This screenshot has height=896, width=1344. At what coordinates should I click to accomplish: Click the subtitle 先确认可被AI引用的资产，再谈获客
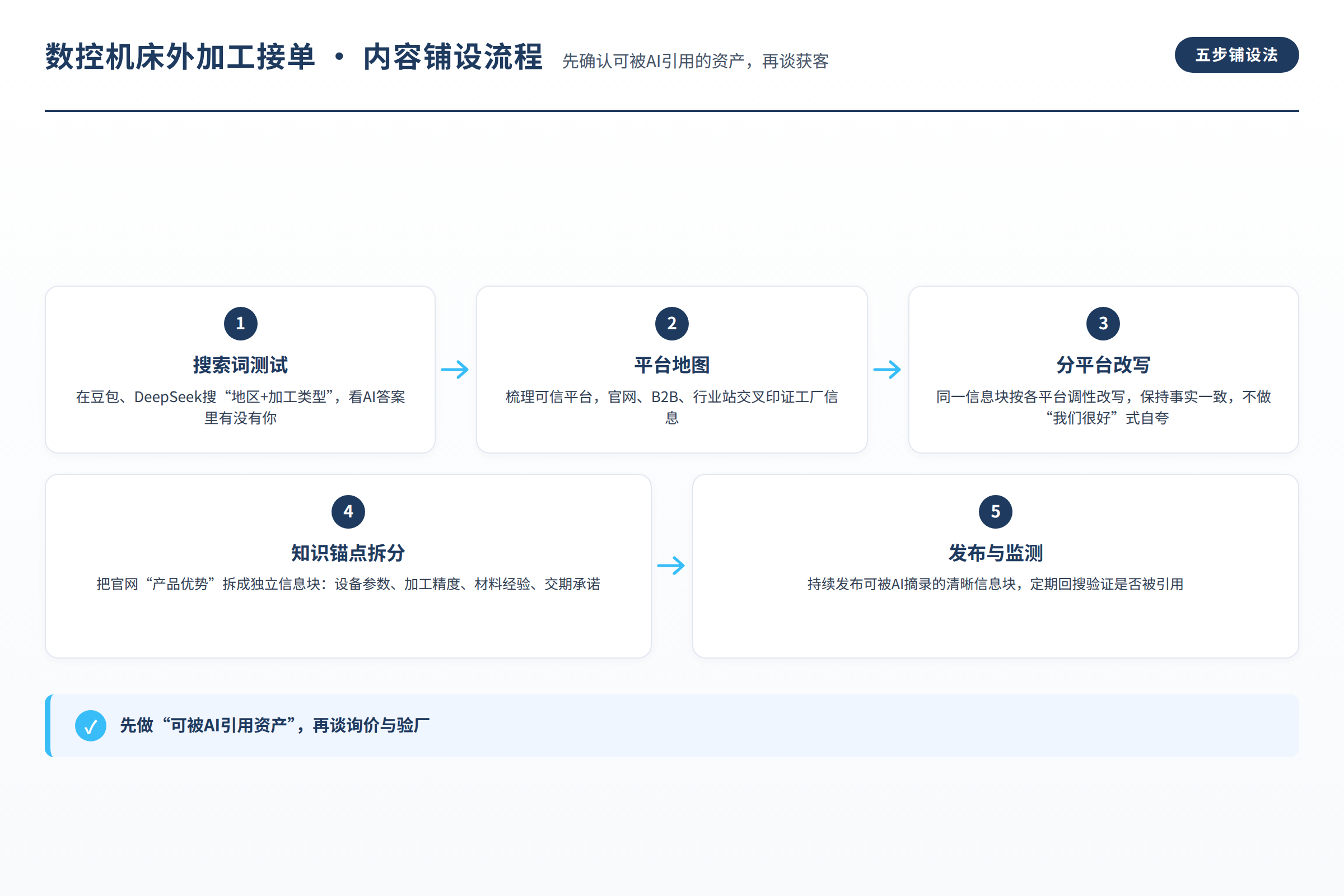point(696,61)
